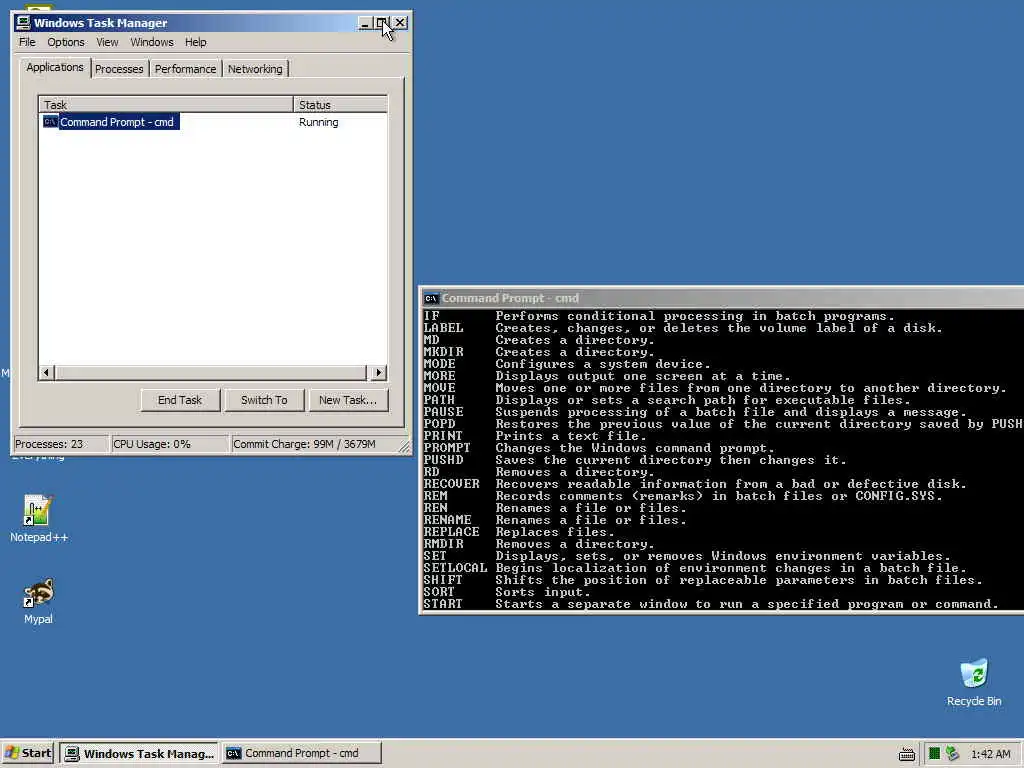Image resolution: width=1024 pixels, height=768 pixels.
Task: Click the Command Prompt - cmd title bar
Action: (722, 298)
